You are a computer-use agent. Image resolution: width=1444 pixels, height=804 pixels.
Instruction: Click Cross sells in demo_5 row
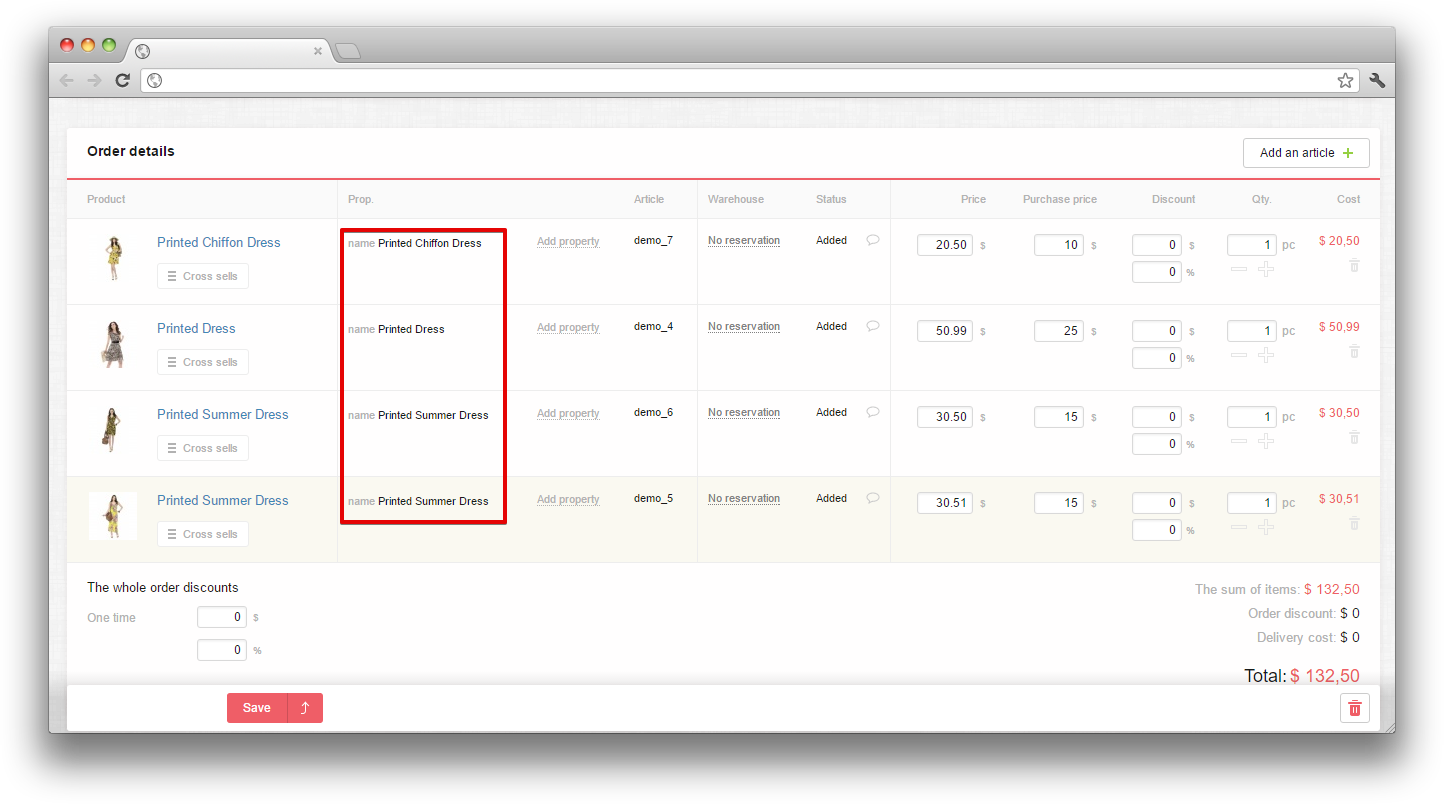tap(203, 534)
